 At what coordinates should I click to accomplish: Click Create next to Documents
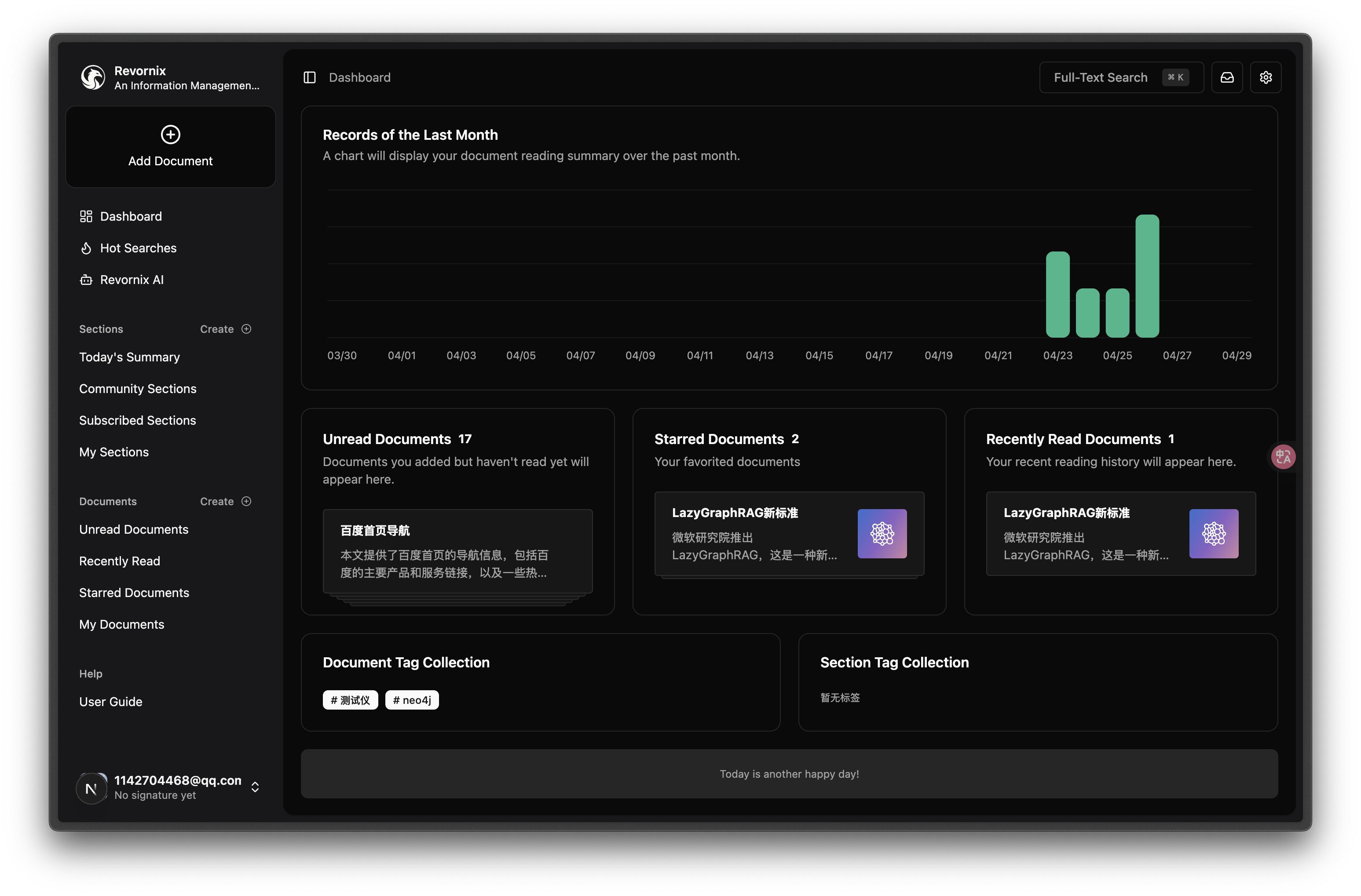(217, 501)
